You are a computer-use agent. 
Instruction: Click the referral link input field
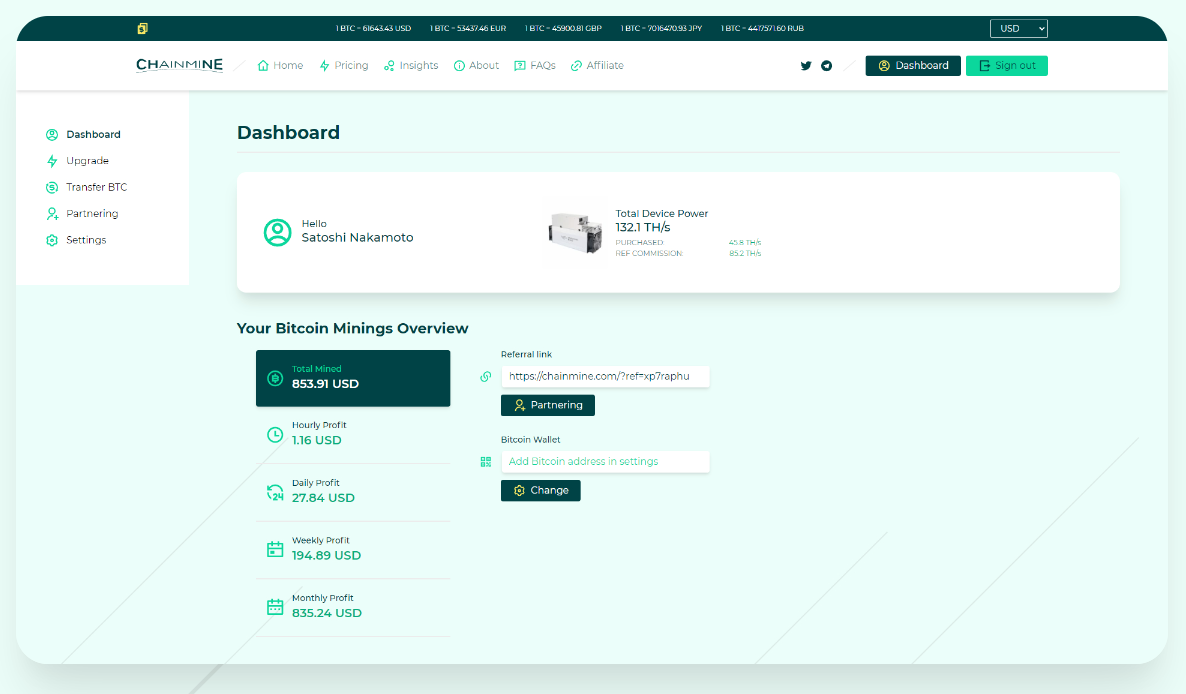[605, 376]
